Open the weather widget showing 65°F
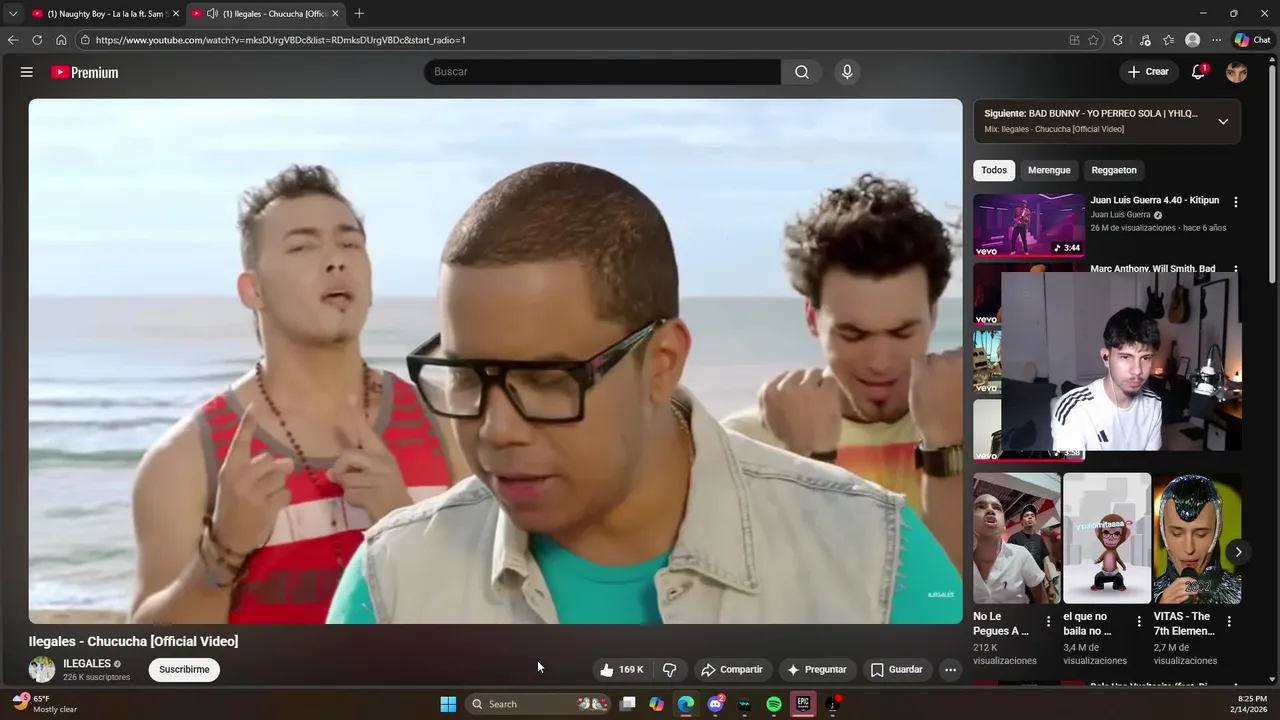1280x720 pixels. (x=45, y=704)
